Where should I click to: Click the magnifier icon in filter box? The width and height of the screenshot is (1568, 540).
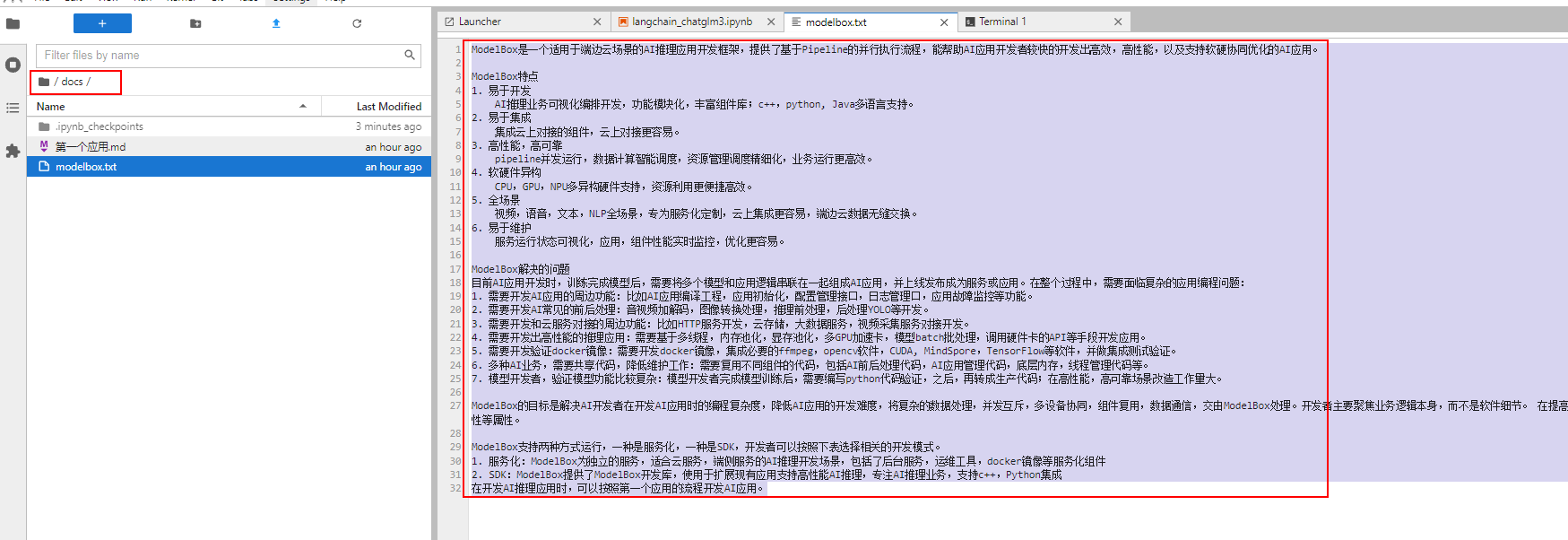point(410,56)
